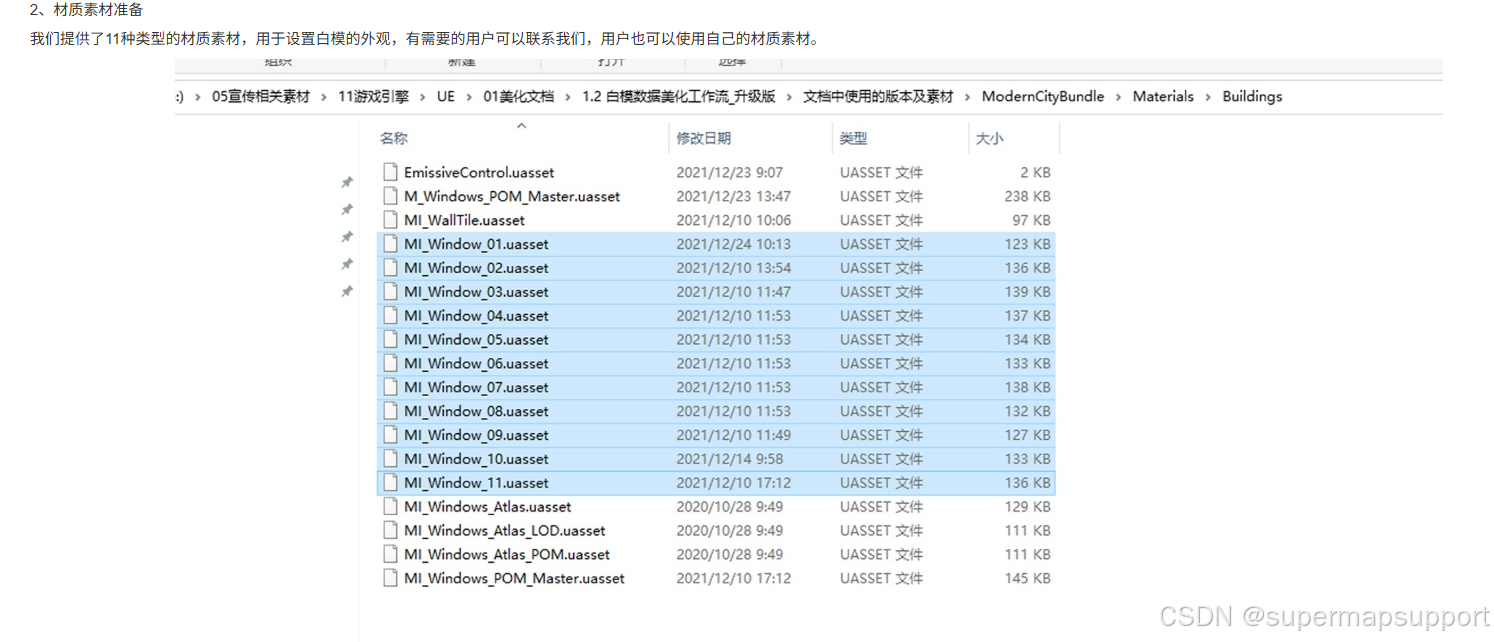1494x642 pixels.
Task: Open the 11游戏引擎 breadcrumb folder
Action: [374, 97]
